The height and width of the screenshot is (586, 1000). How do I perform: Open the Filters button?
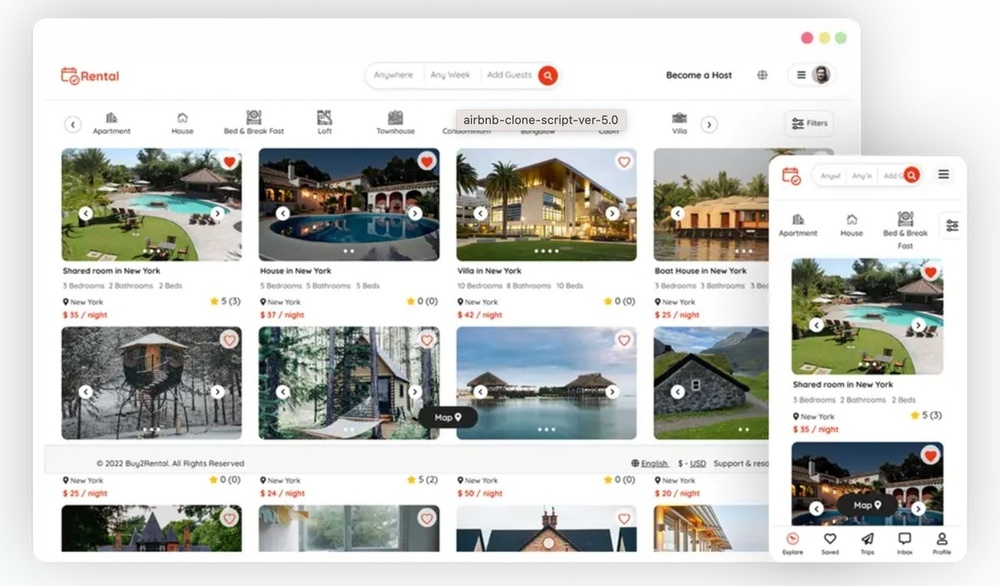pyautogui.click(x=809, y=123)
